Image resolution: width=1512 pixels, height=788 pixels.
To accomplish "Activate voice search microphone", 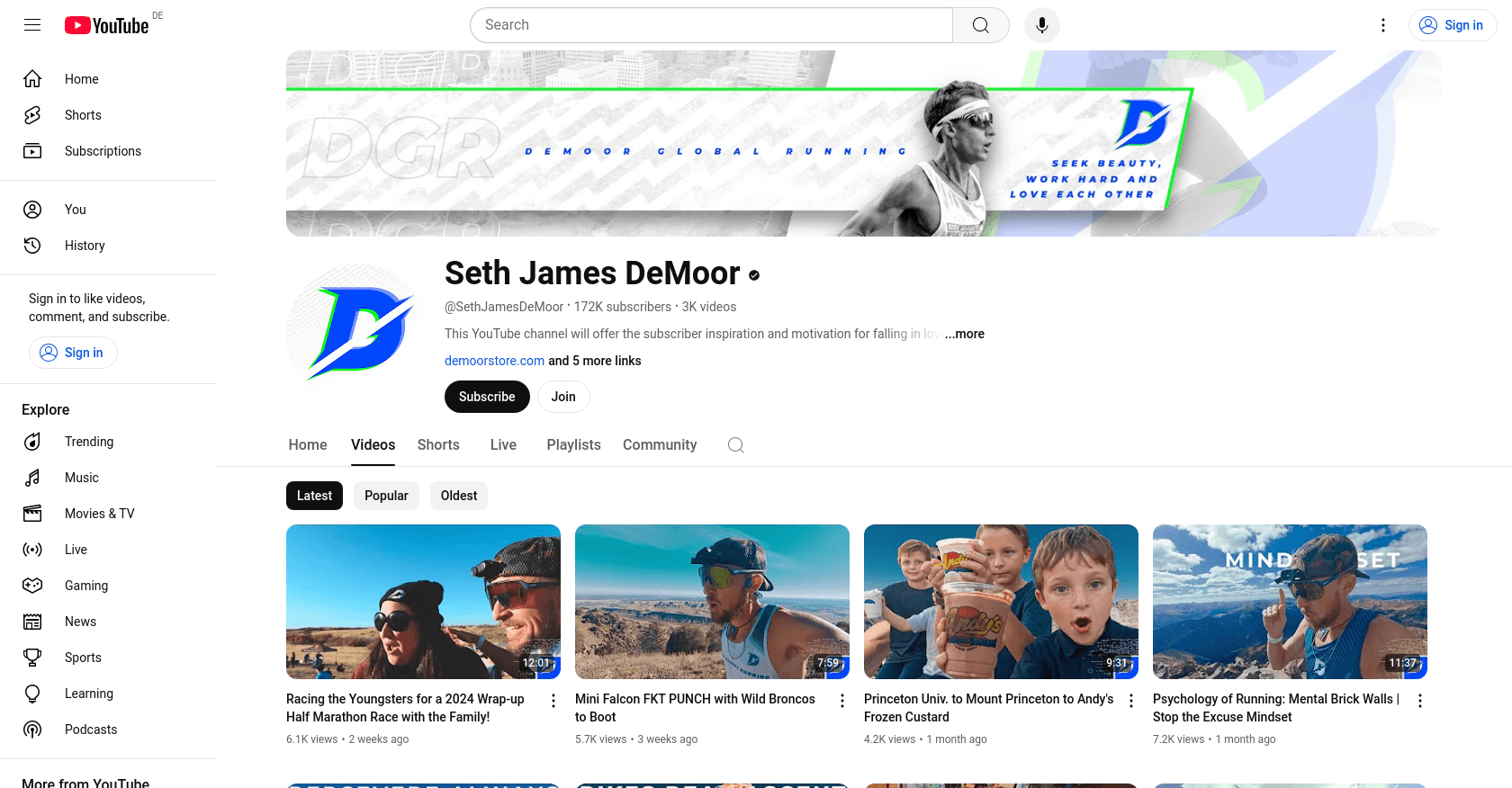I will pyautogui.click(x=1041, y=25).
